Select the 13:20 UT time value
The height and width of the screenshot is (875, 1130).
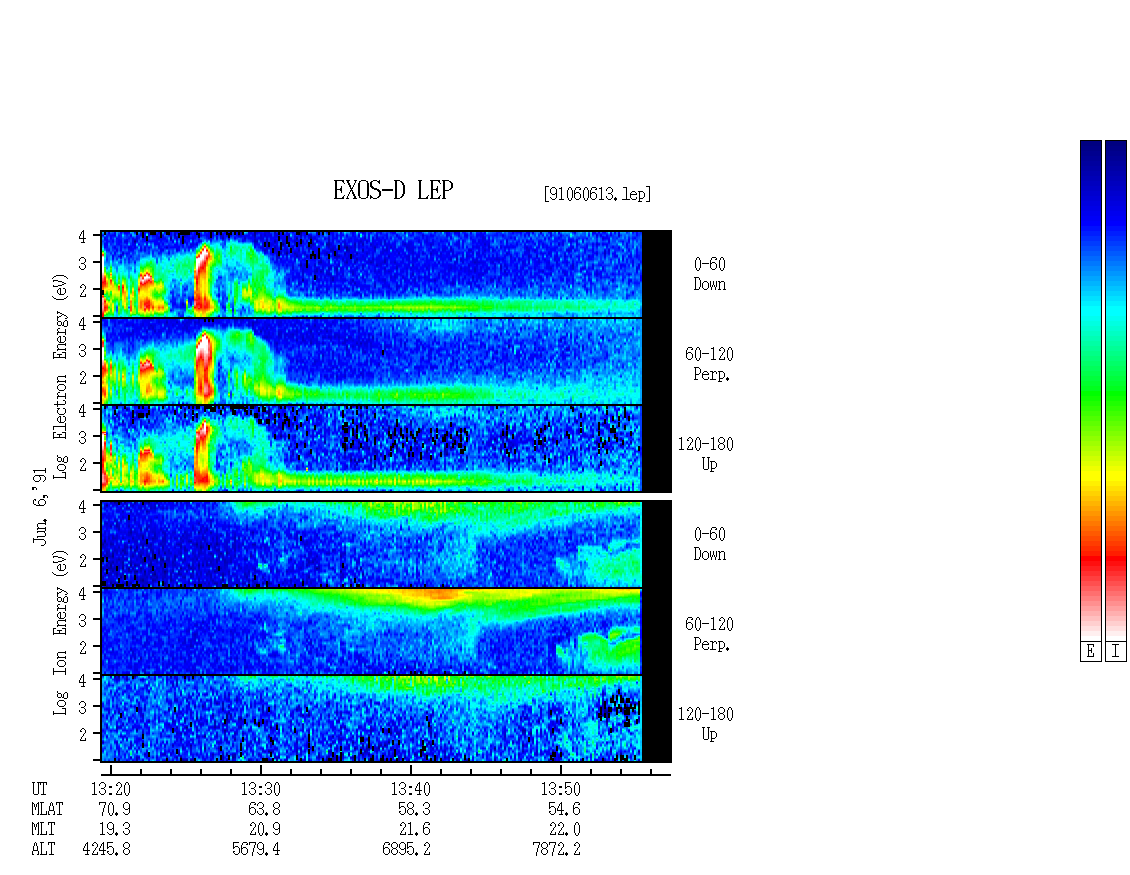[x=110, y=789]
